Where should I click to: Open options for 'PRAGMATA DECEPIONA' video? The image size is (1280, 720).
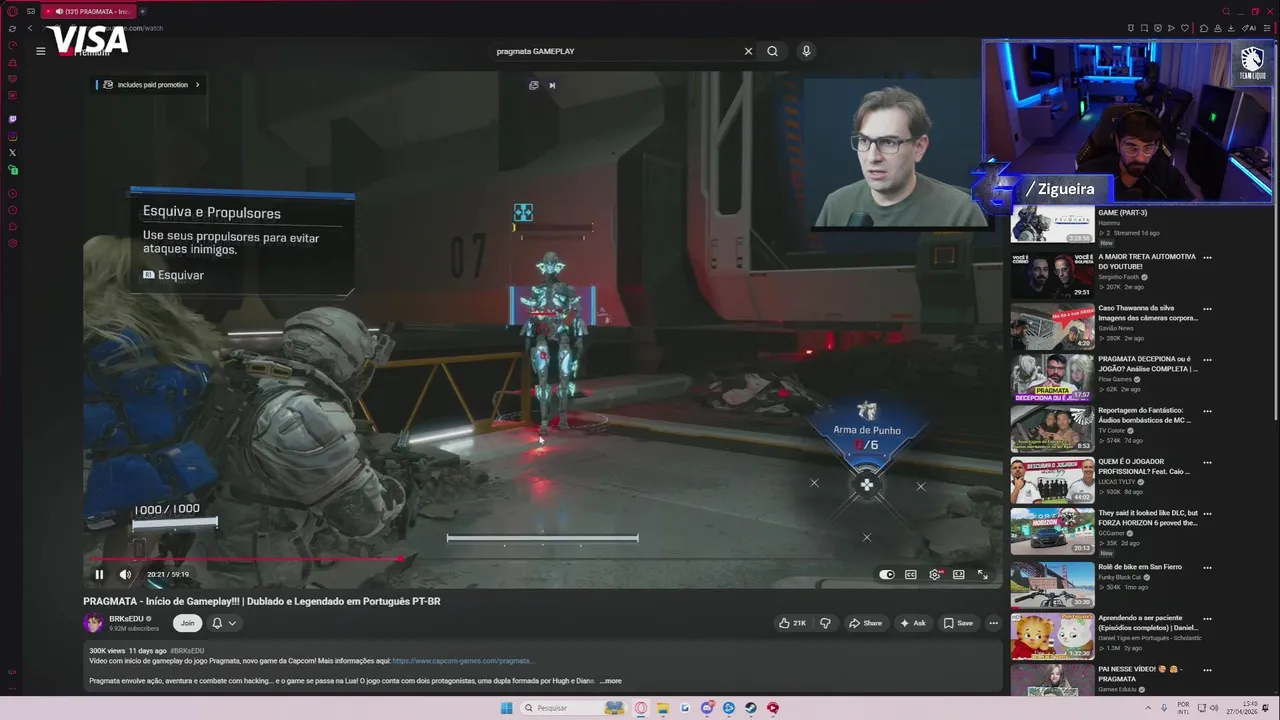tap(1207, 359)
